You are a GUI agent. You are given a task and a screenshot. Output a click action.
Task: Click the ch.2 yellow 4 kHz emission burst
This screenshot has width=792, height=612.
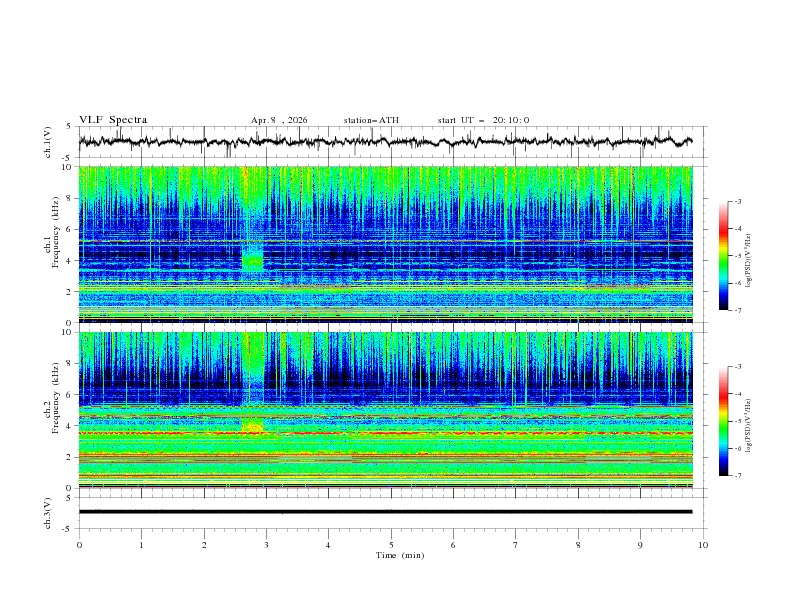(x=253, y=425)
